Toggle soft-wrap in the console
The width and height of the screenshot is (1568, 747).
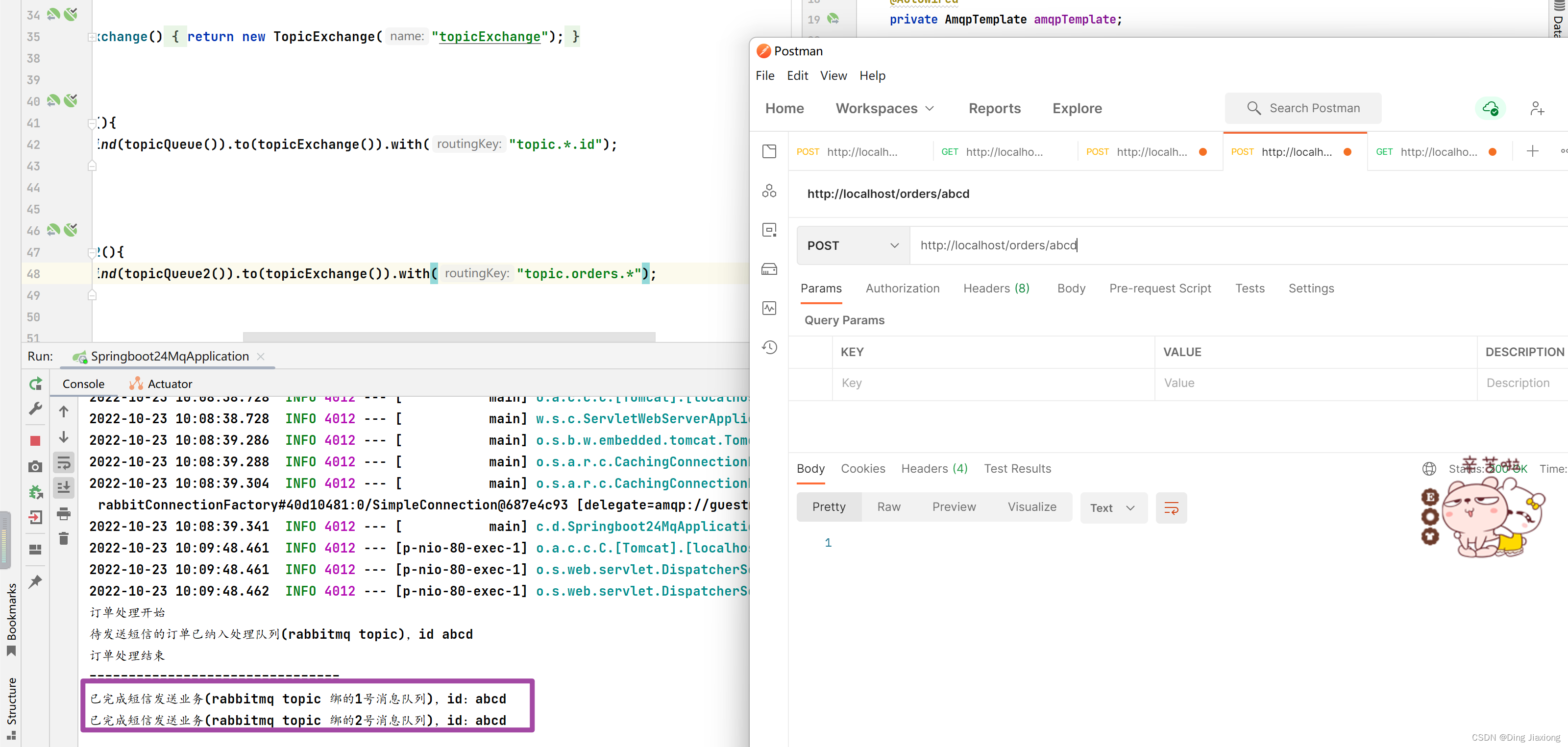tap(64, 463)
